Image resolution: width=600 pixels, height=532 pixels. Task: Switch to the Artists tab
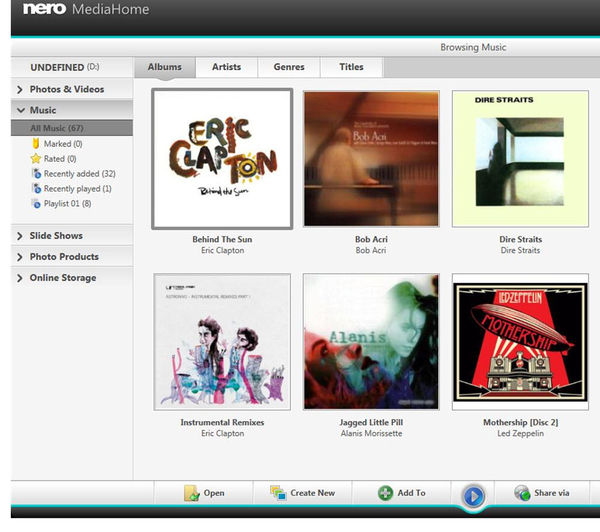(227, 67)
